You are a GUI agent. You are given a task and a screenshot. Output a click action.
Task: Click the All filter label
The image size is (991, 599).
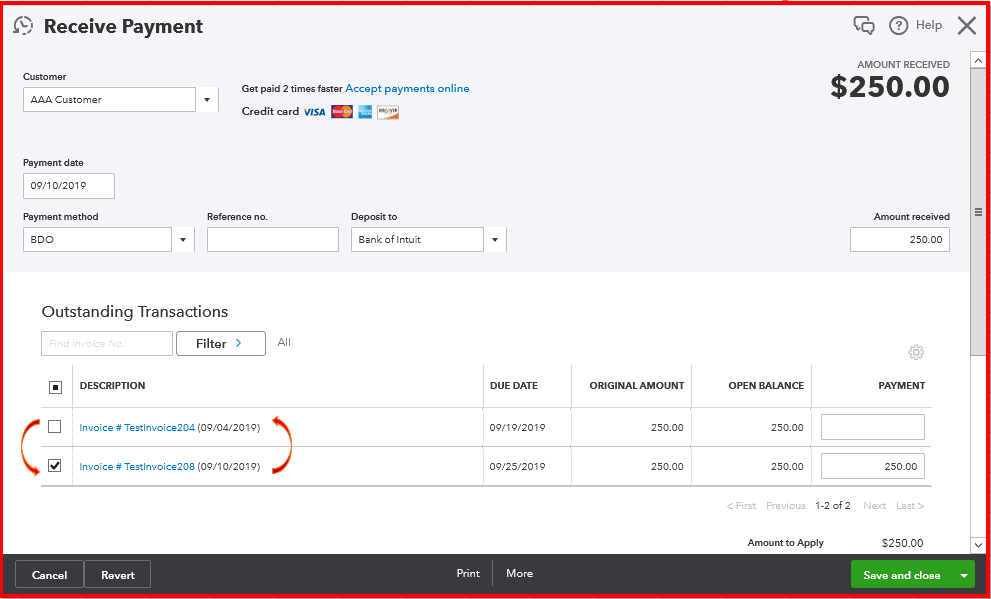click(x=284, y=342)
